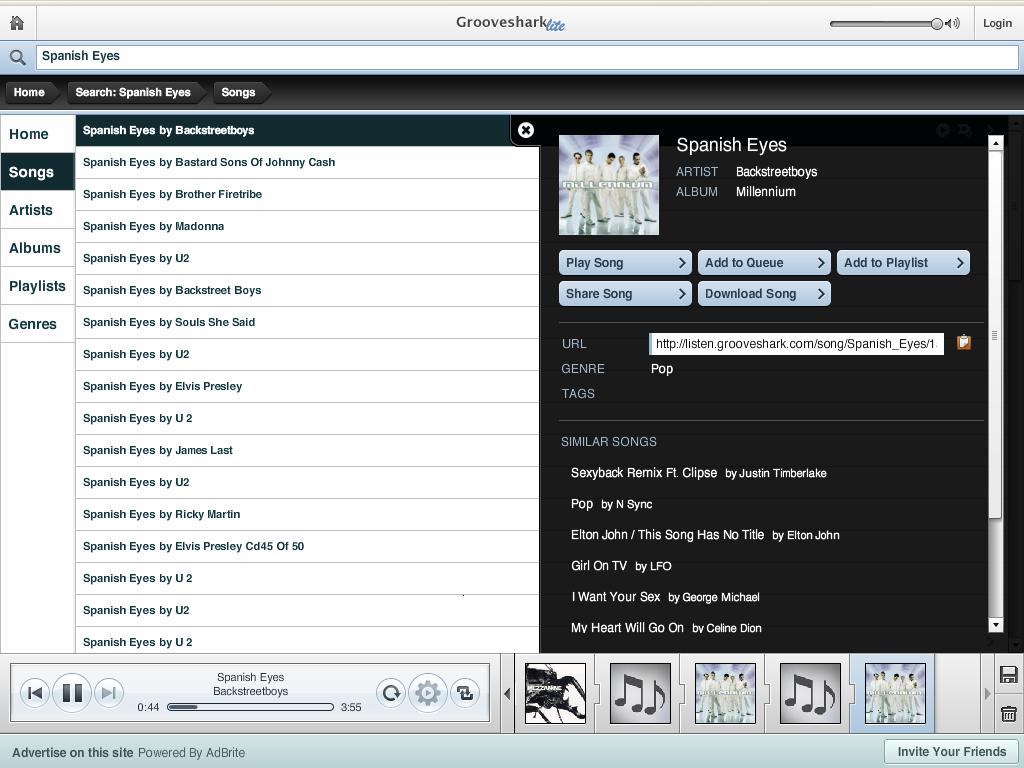This screenshot has width=1024, height=768.
Task: Open similar song Pop by N Sync
Action: [x=611, y=504]
